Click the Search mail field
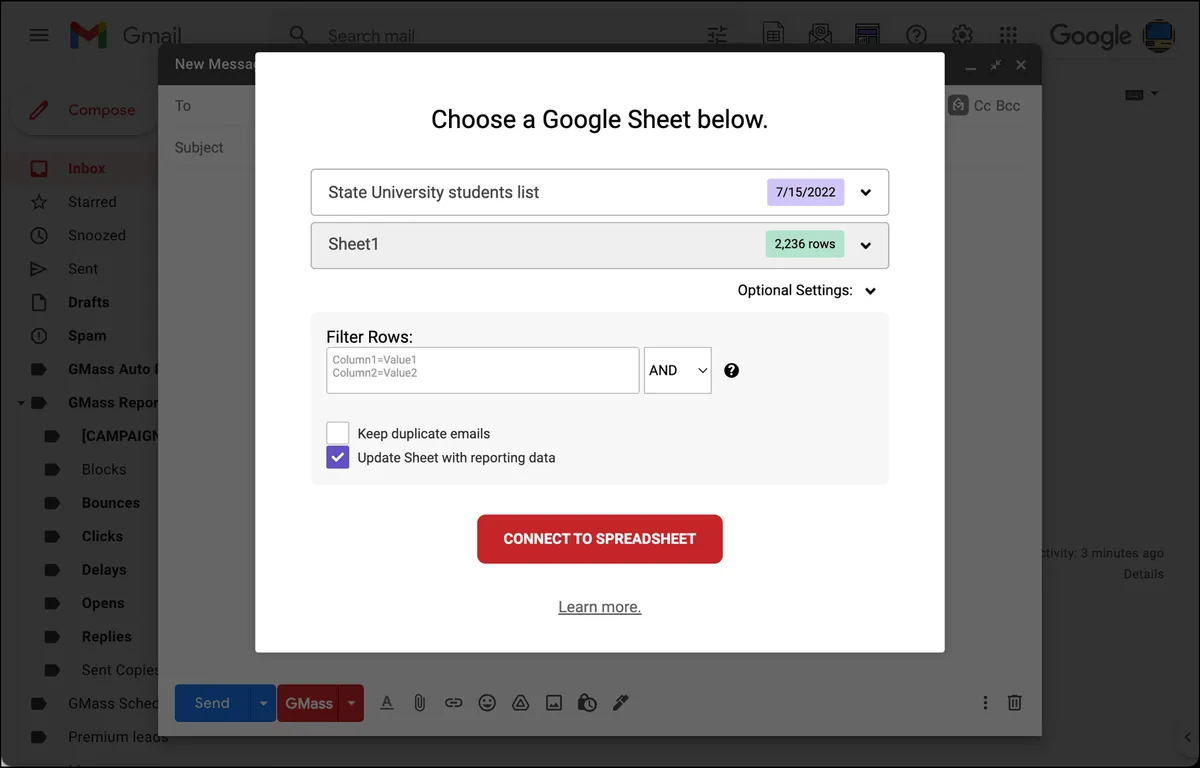 tap(371, 36)
